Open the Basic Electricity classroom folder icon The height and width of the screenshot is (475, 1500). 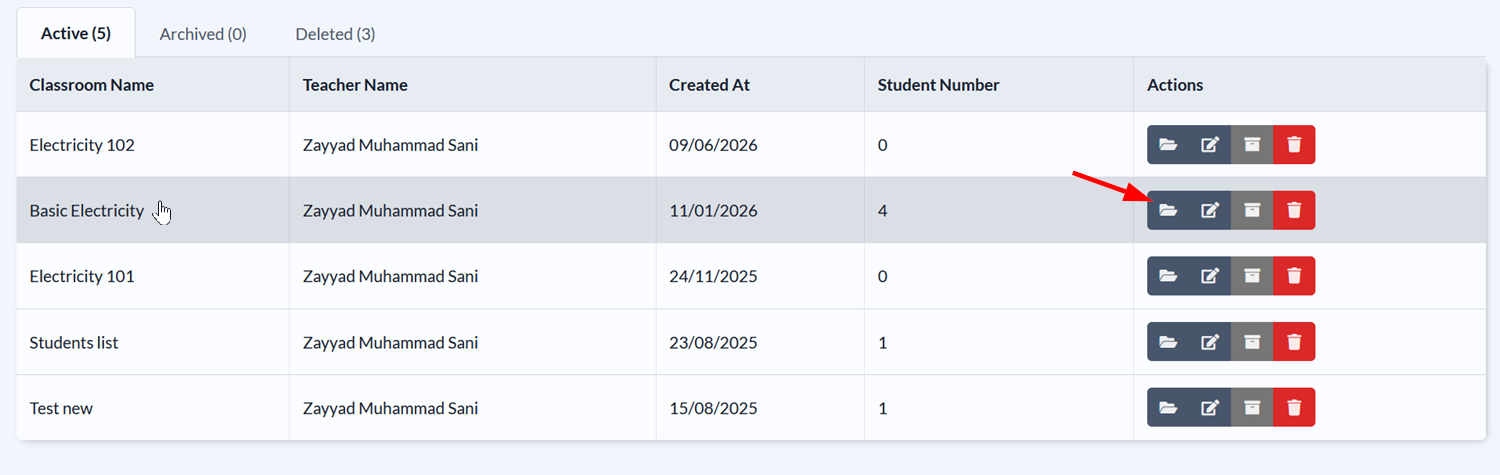click(1168, 210)
